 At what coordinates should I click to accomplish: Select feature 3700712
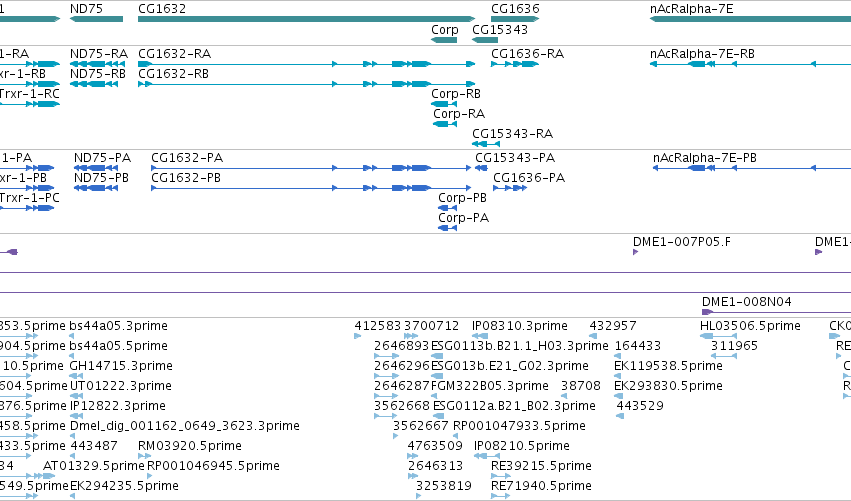click(x=431, y=326)
